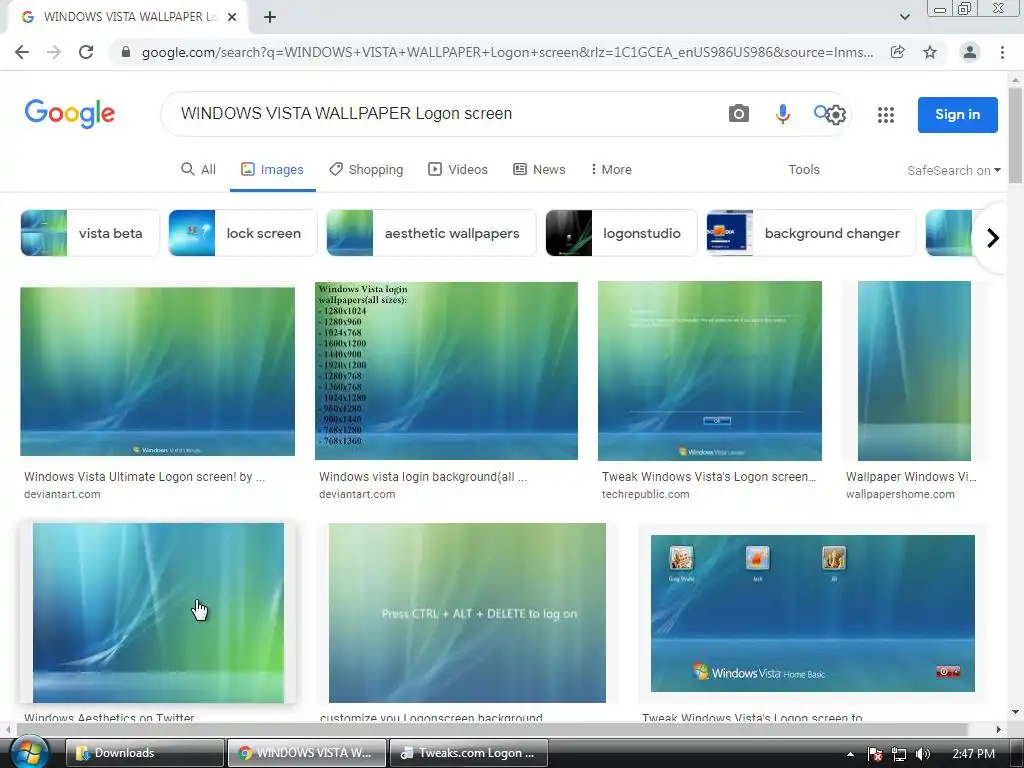Open the login wallpapers all sizes image

[x=446, y=371]
